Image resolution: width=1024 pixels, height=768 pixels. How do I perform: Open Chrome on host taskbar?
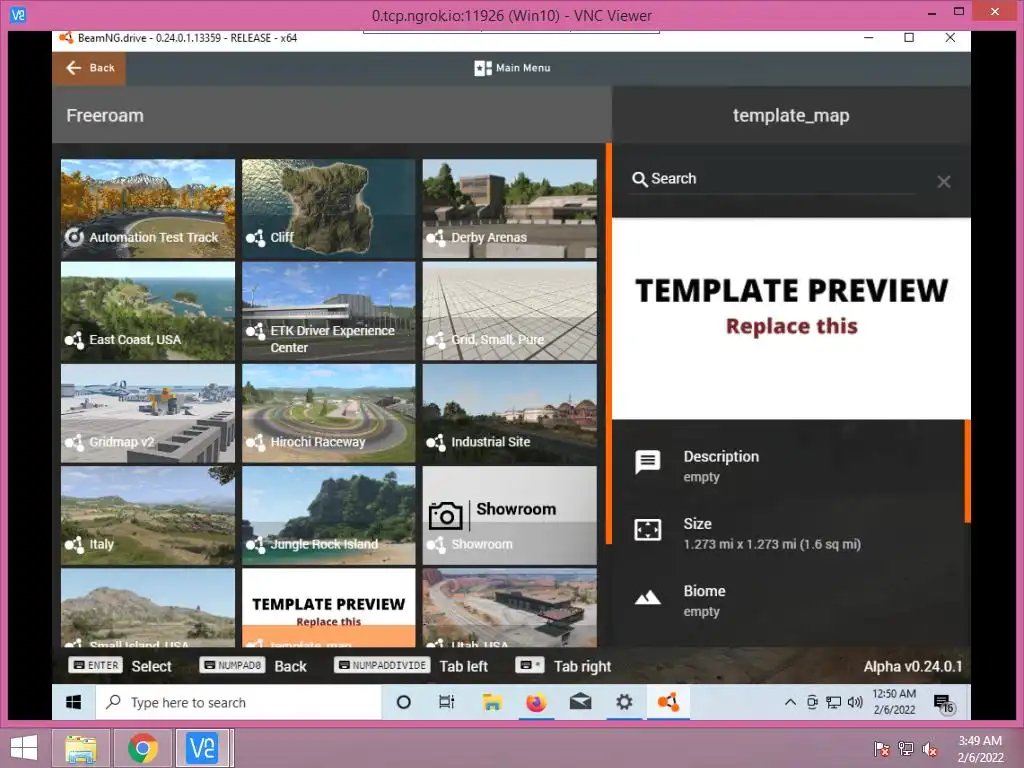tap(143, 748)
